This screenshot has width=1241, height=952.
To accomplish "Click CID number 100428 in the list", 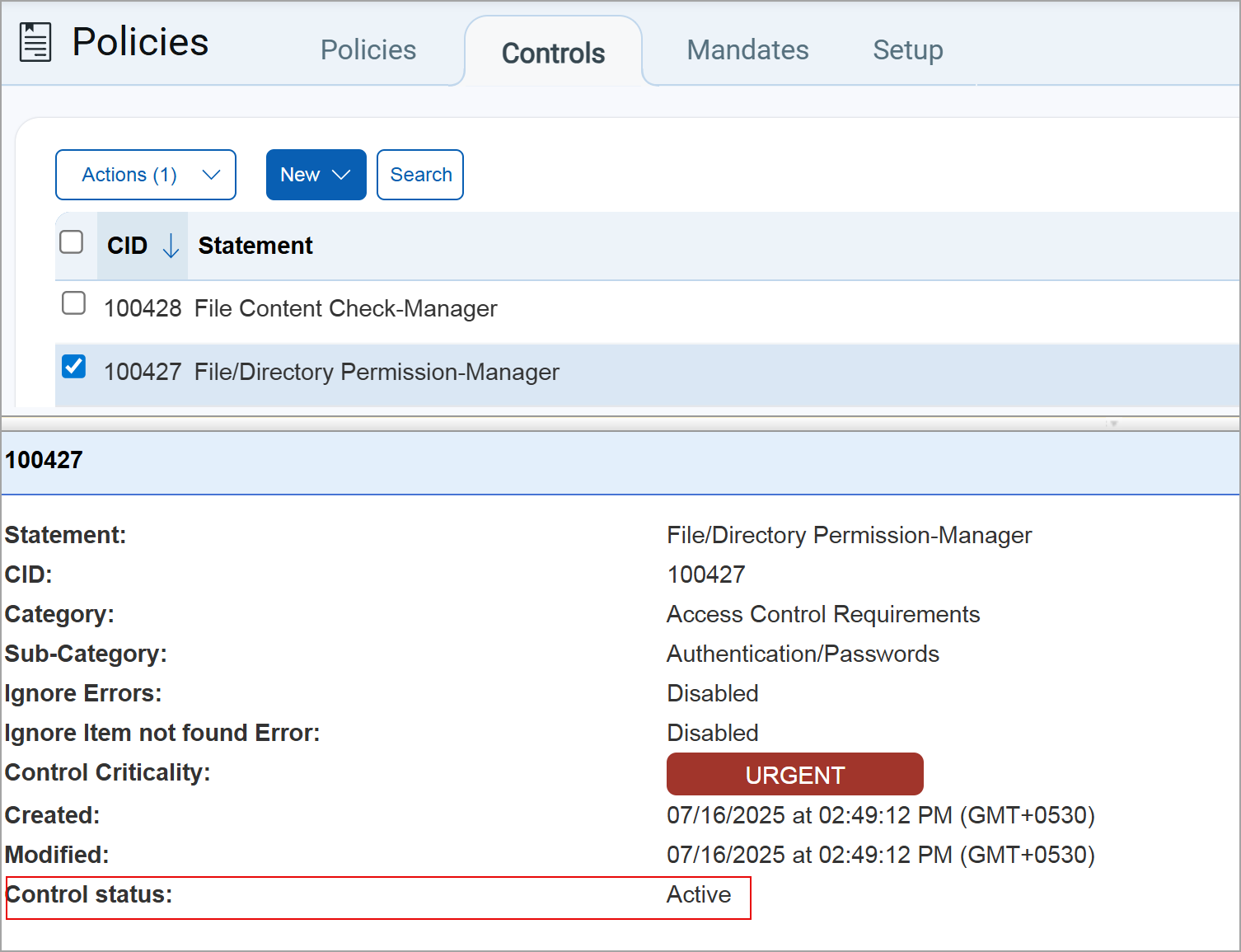I will click(x=143, y=308).
